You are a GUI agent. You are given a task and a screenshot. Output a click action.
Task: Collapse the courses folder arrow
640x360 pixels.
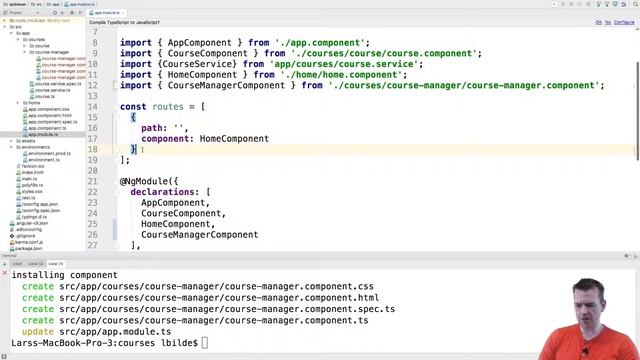(x=18, y=40)
